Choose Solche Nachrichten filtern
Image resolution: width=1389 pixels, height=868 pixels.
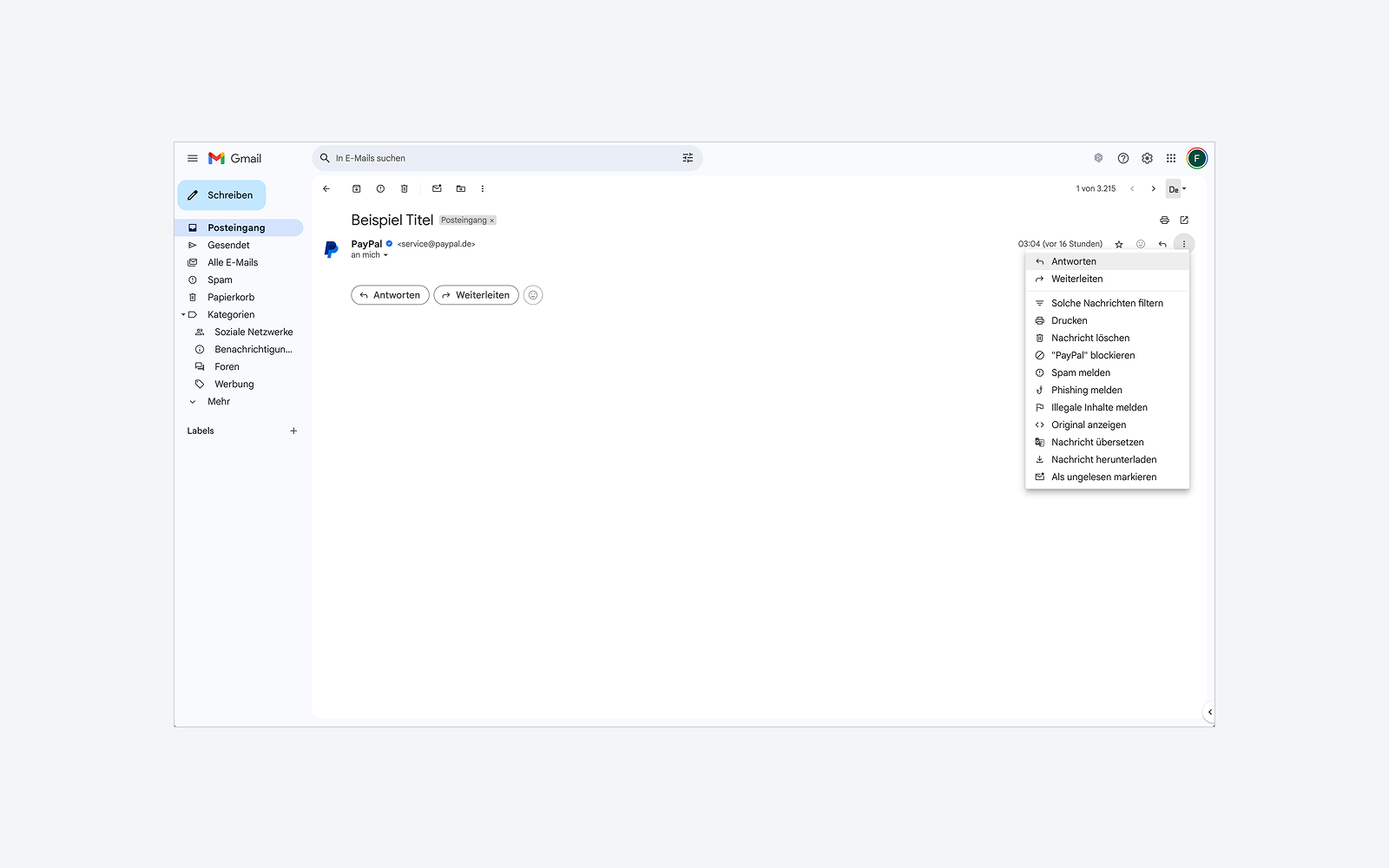click(x=1107, y=303)
